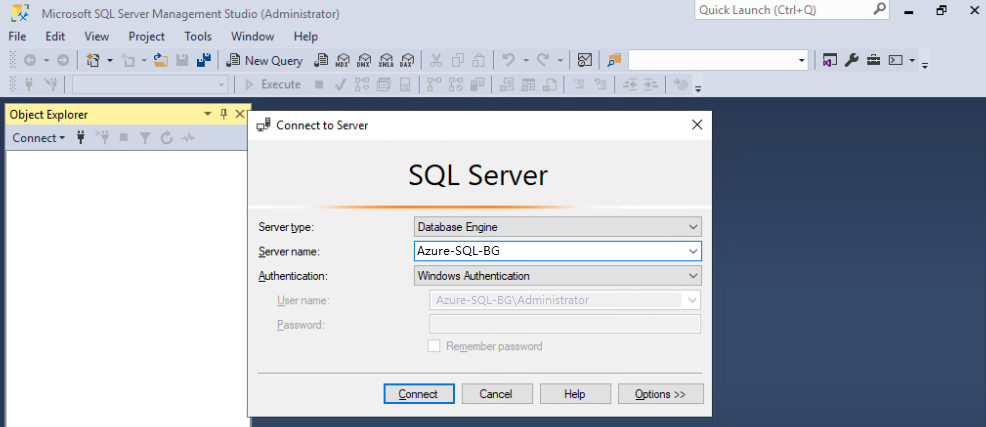Click the Undo arrow icon
The width and height of the screenshot is (986, 427).
(508, 60)
